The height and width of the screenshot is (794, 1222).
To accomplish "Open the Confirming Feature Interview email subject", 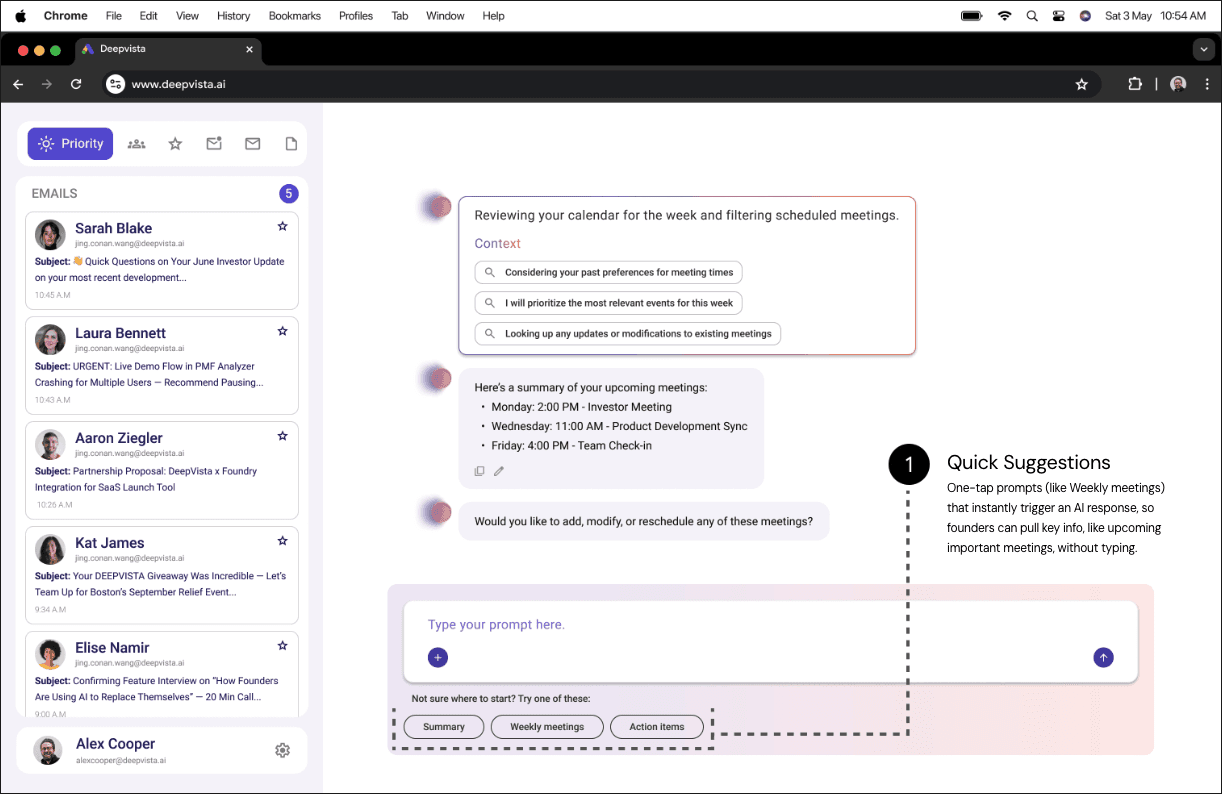I will [x=157, y=689].
